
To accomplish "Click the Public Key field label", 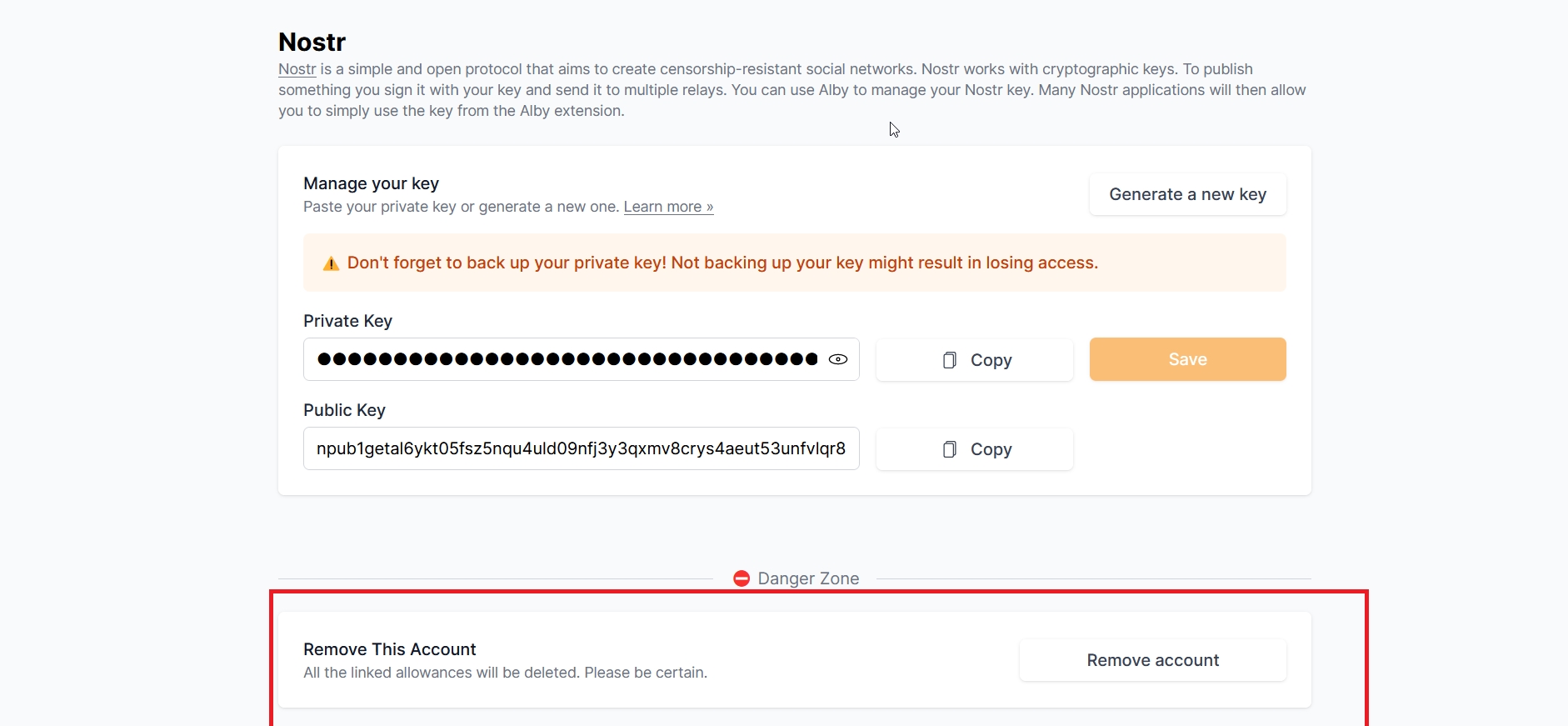I will coord(344,410).
